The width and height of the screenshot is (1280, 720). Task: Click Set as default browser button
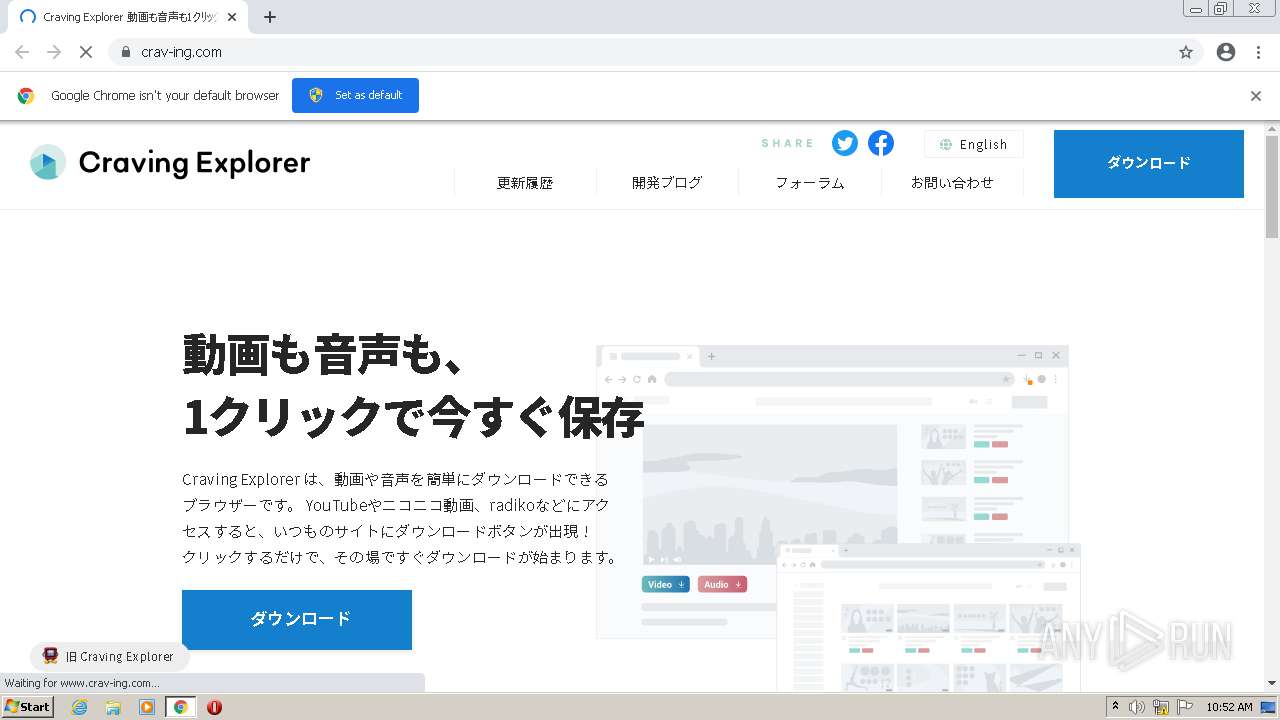[x=355, y=95]
